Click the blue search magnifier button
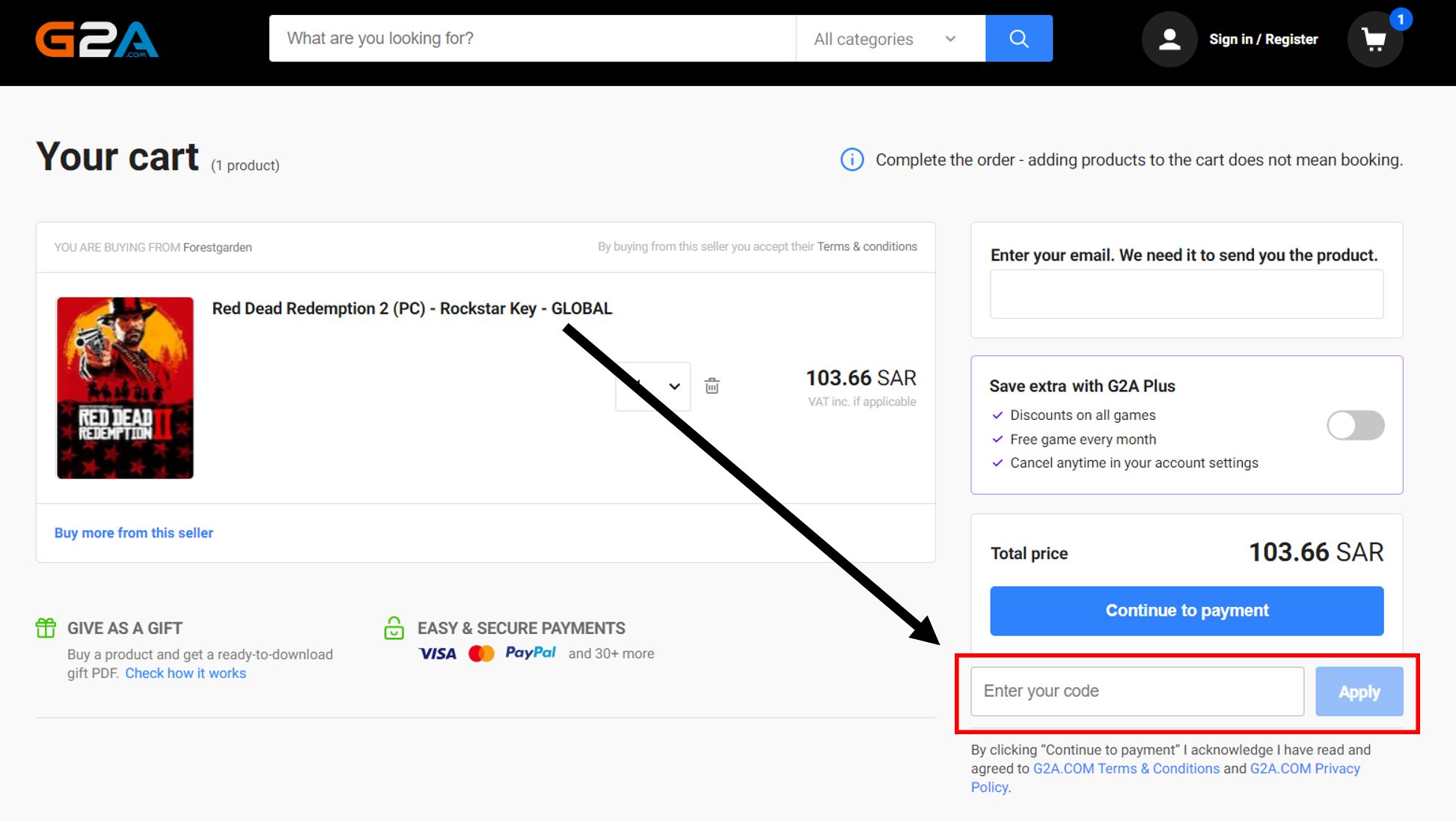 [x=1018, y=38]
